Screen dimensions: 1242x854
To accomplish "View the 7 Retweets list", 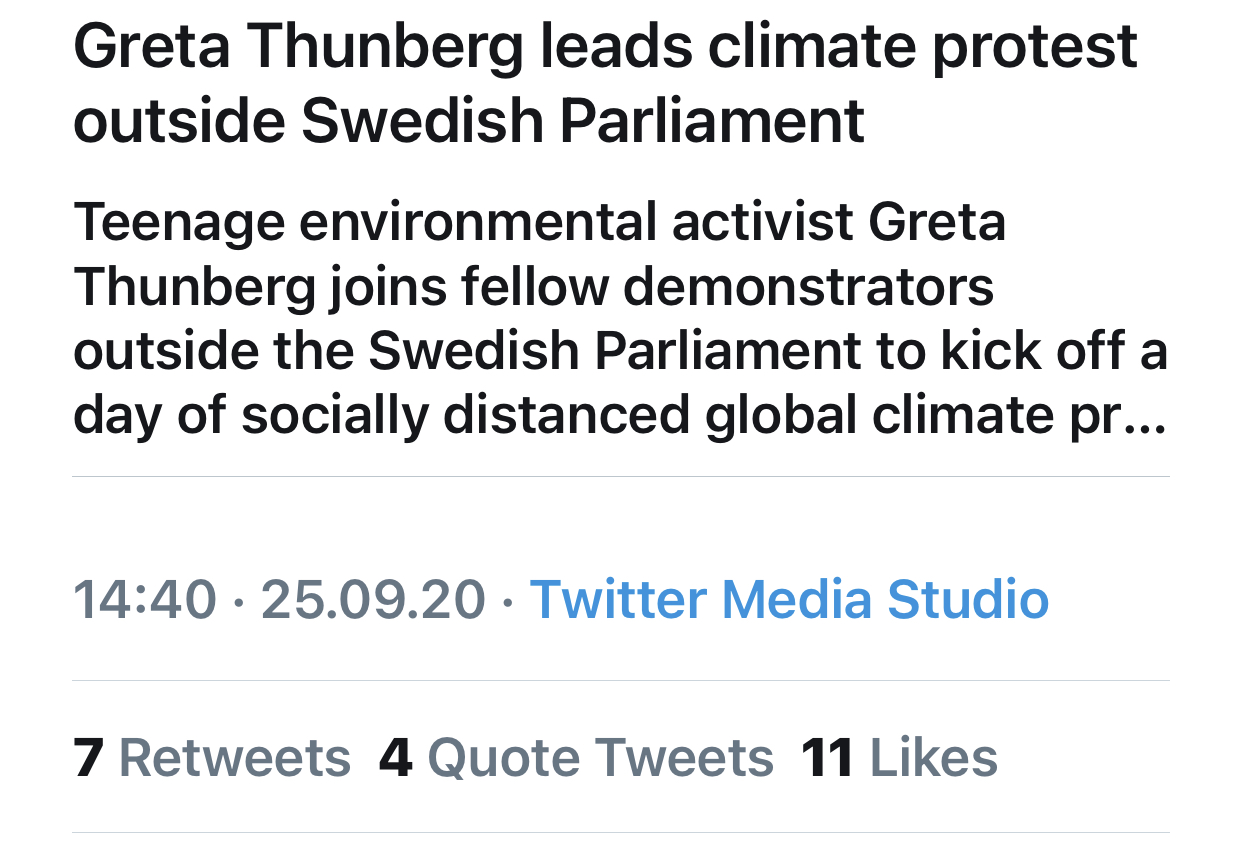I will (212, 757).
